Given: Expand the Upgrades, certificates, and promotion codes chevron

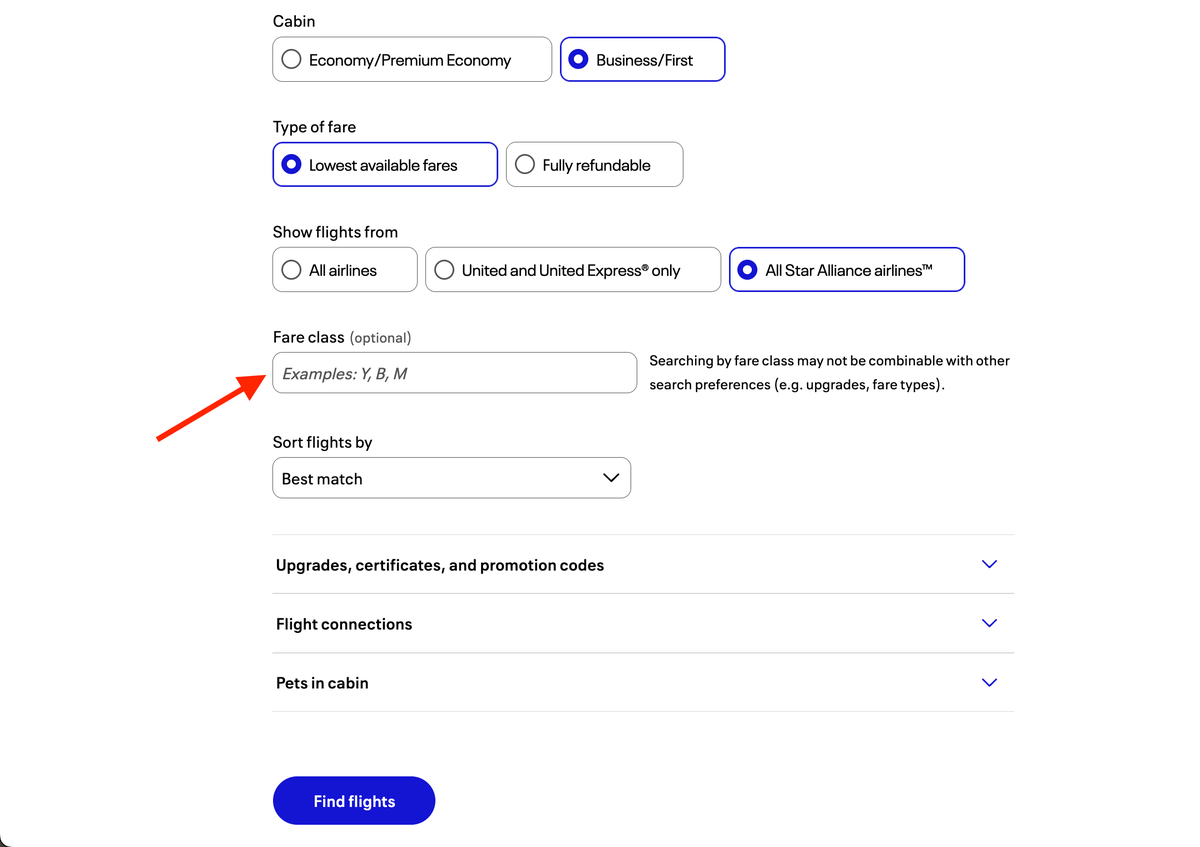Looking at the screenshot, I should [x=989, y=564].
